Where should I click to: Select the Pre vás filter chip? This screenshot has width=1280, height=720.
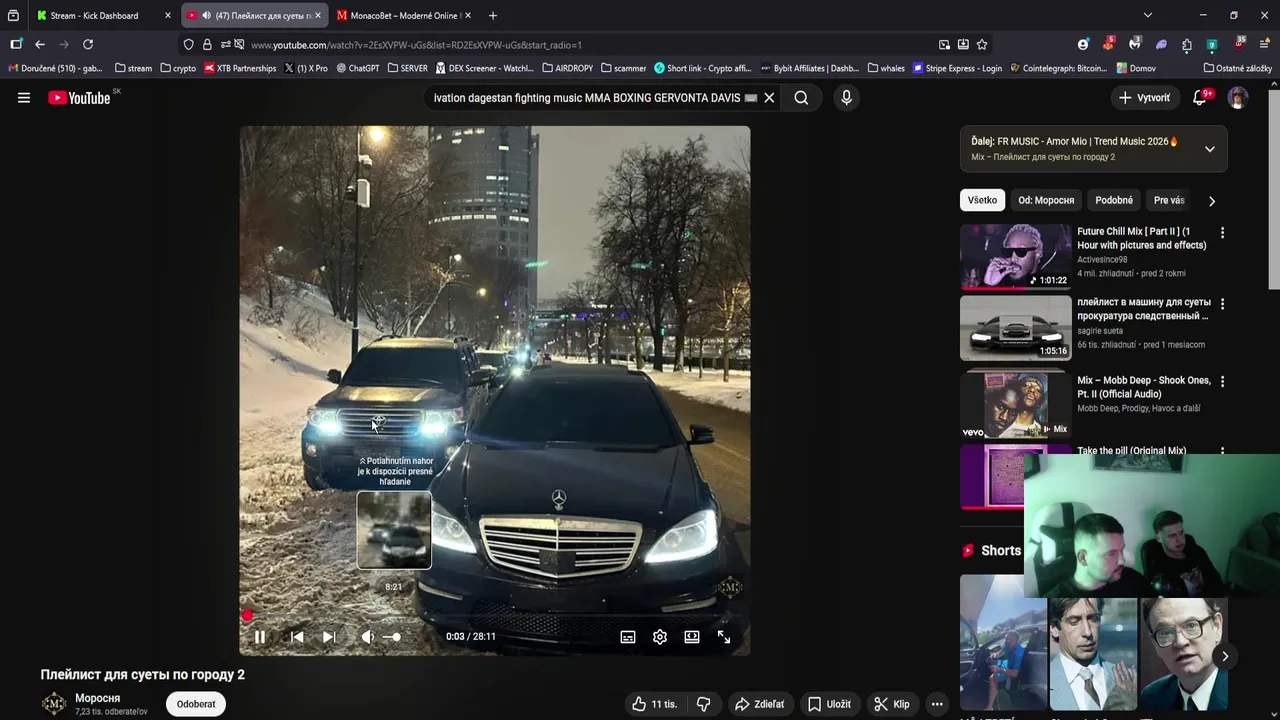tap(1169, 200)
